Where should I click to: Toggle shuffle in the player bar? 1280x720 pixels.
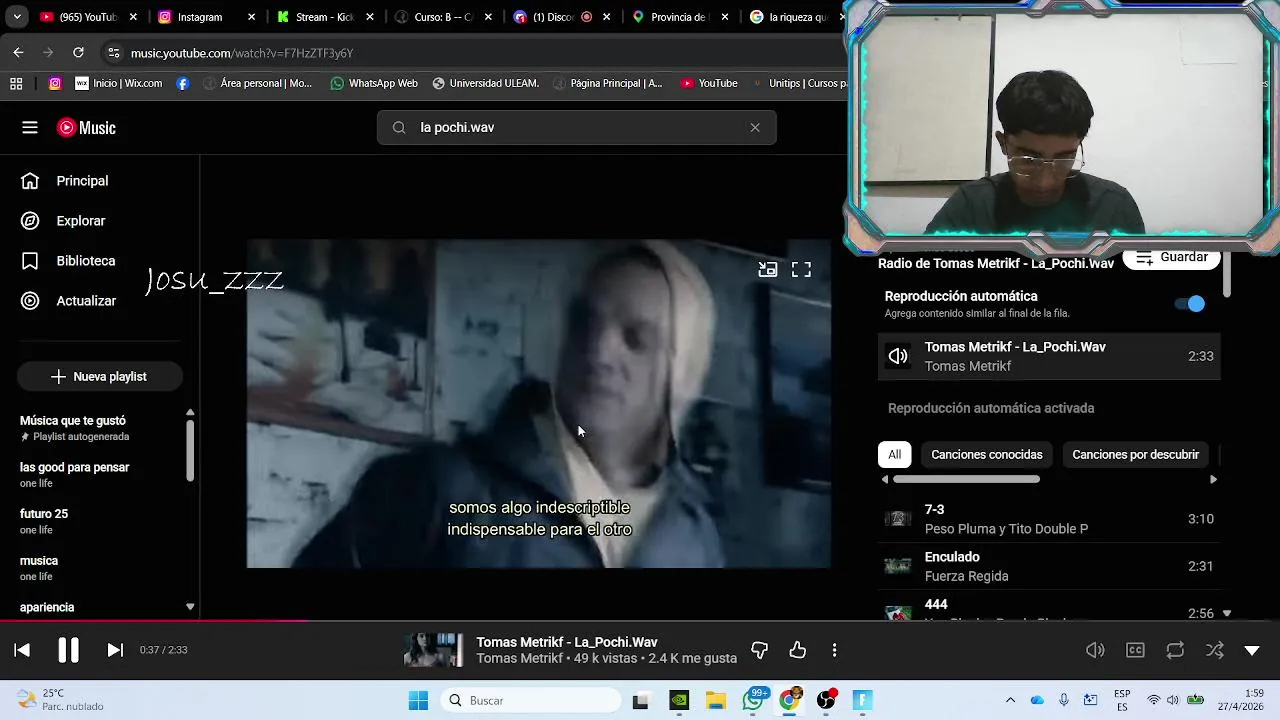click(x=1214, y=650)
